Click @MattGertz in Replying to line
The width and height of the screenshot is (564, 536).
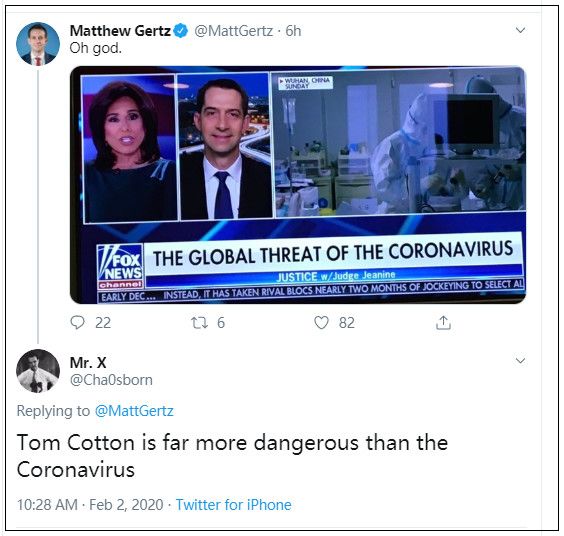coord(134,411)
